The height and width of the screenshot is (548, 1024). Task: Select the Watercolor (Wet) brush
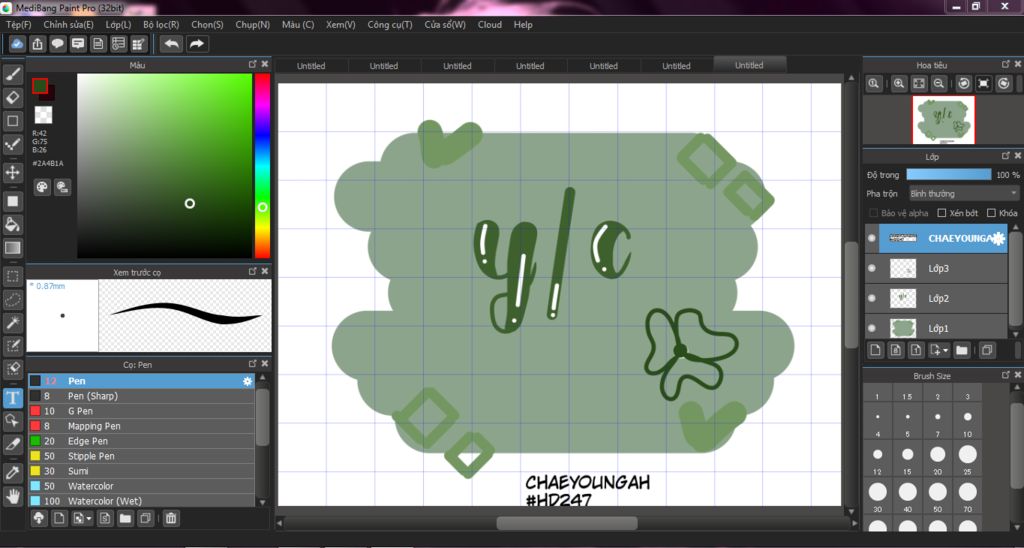[x=141, y=502]
